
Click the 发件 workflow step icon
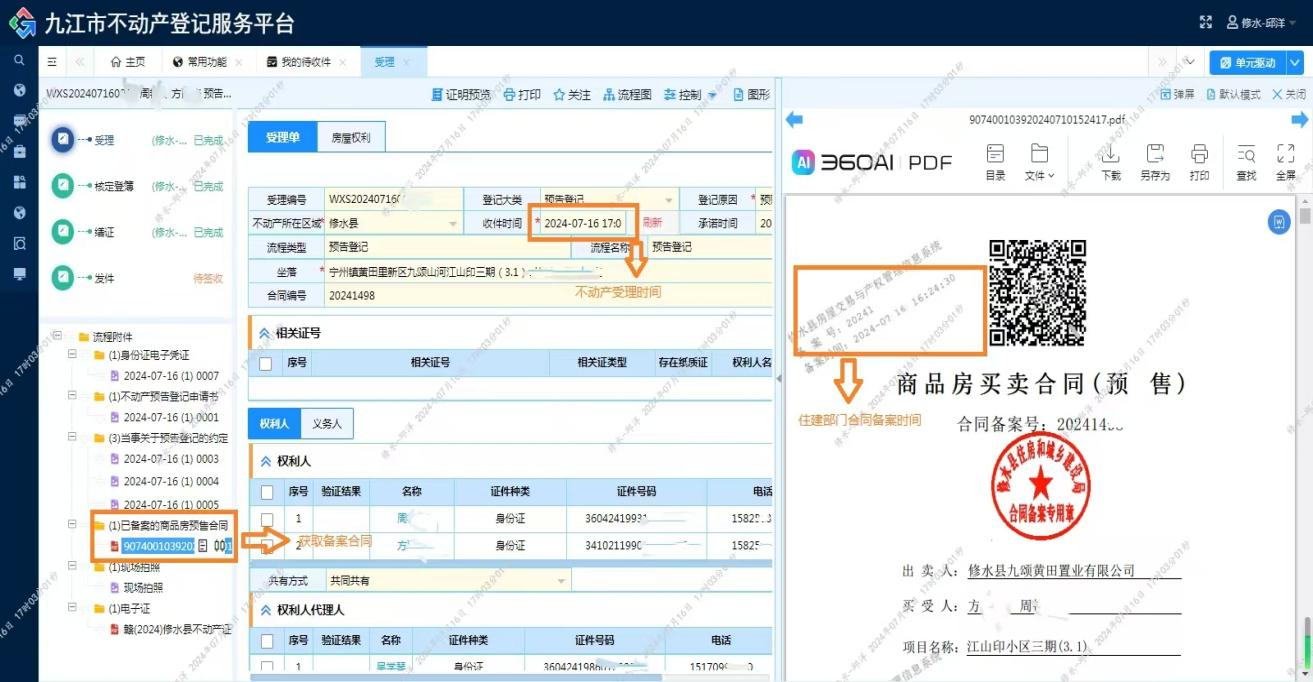pyautogui.click(x=62, y=278)
